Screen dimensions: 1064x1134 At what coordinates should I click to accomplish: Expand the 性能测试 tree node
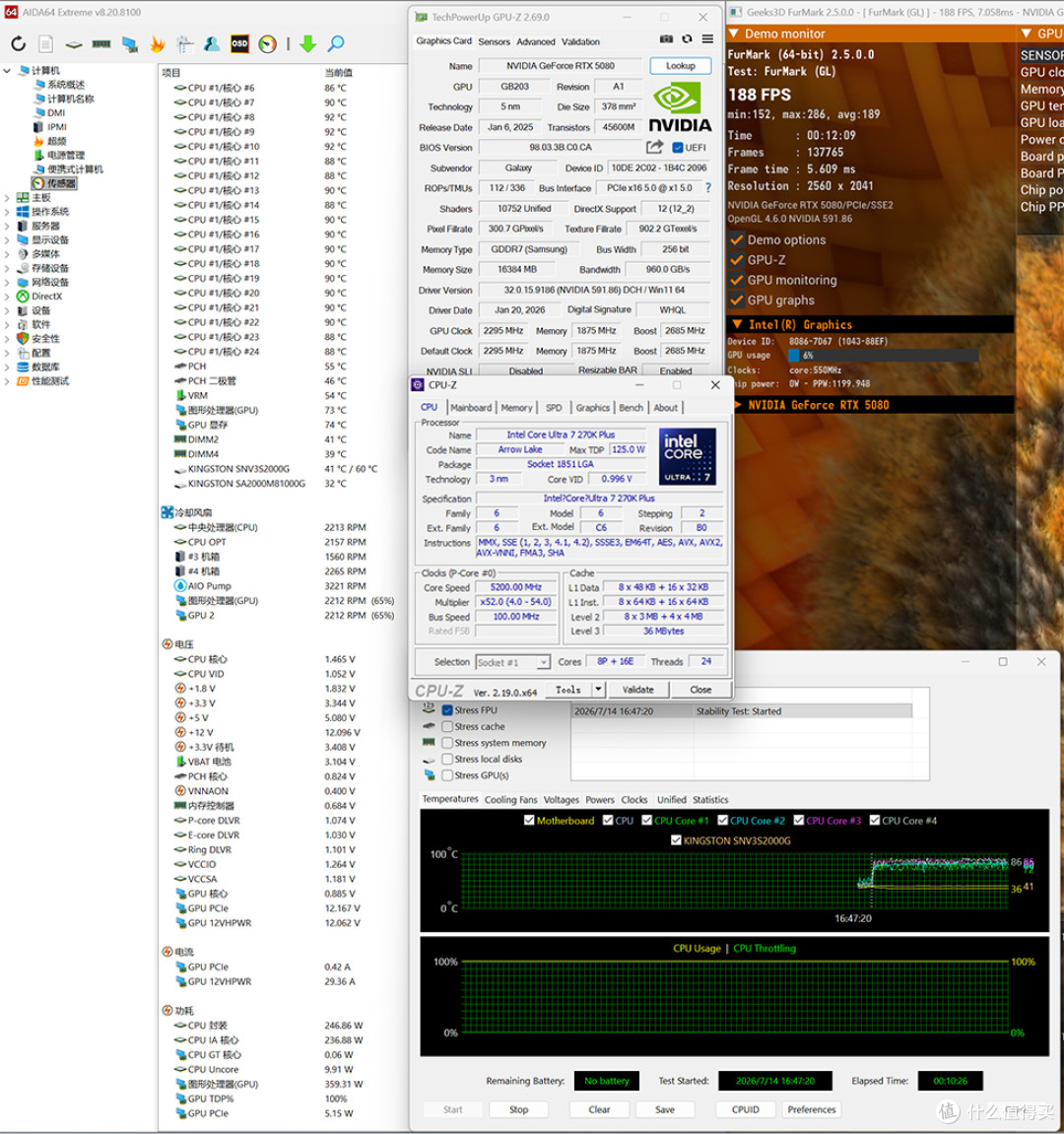pos(7,381)
